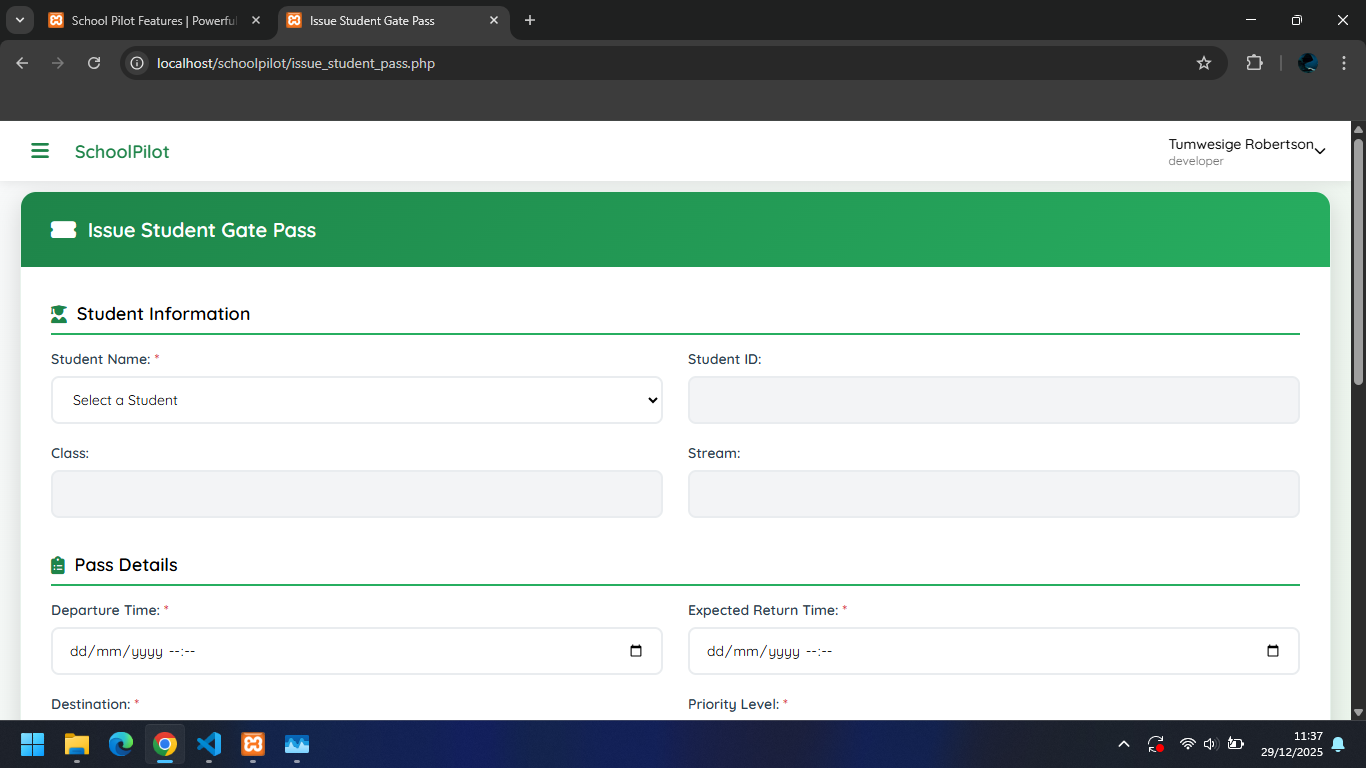
Task: Open the tab search dropdown arrow
Action: click(19, 20)
